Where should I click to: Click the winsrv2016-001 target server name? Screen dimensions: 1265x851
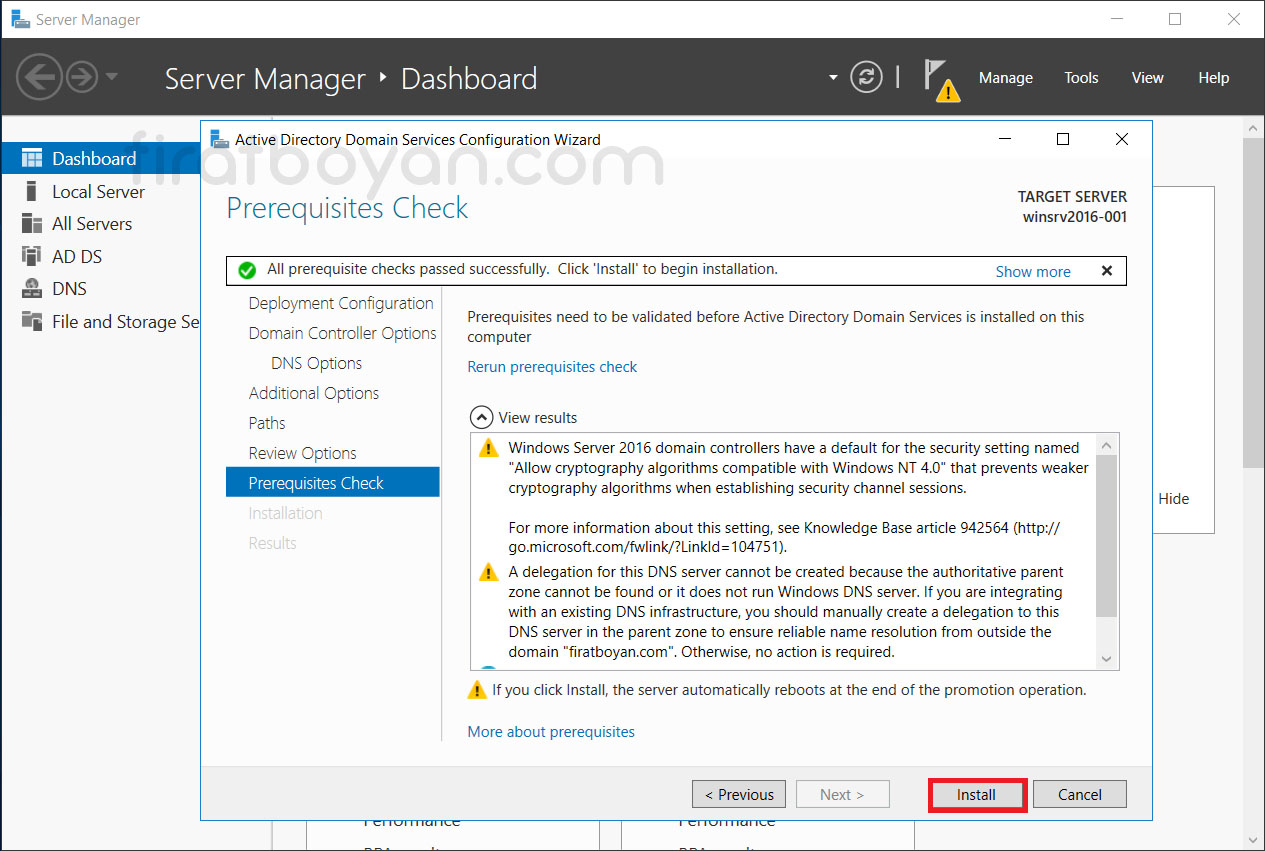point(1075,216)
